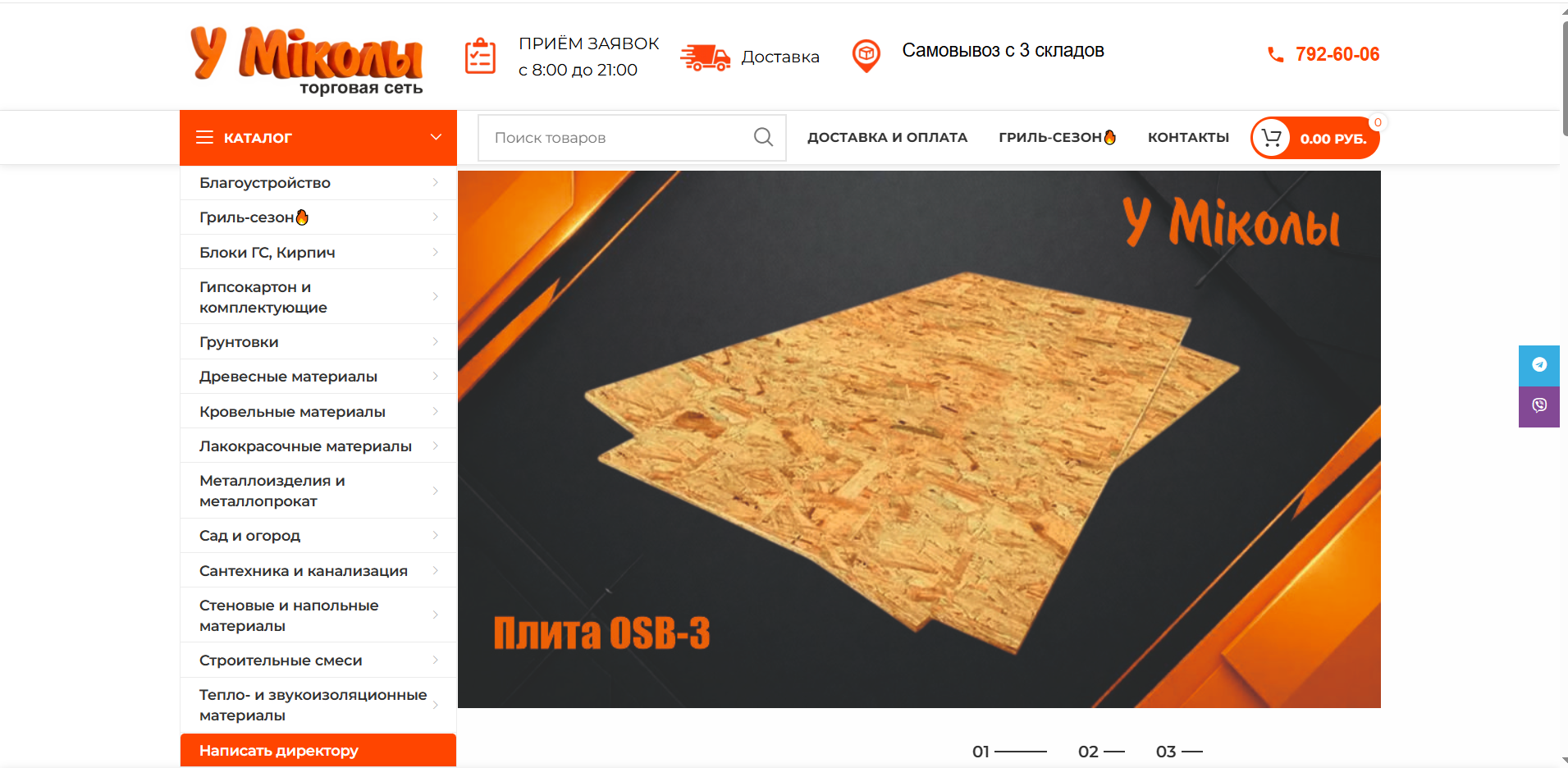
Task: Call via the 792-60-06 phone link
Action: coord(1337,54)
